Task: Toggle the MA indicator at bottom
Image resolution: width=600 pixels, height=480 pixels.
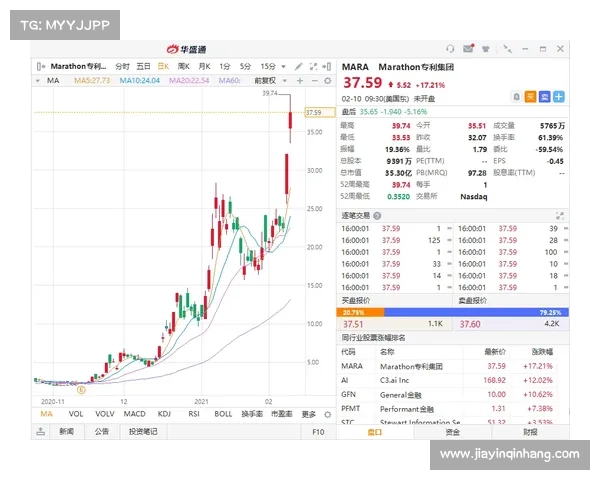Action: coord(46,414)
